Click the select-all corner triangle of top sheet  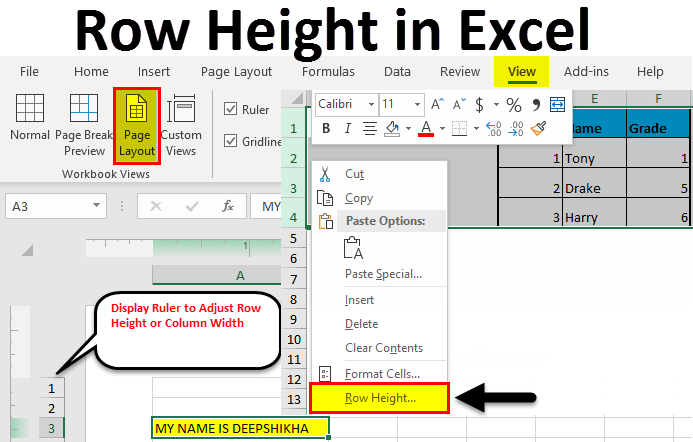coord(297,98)
